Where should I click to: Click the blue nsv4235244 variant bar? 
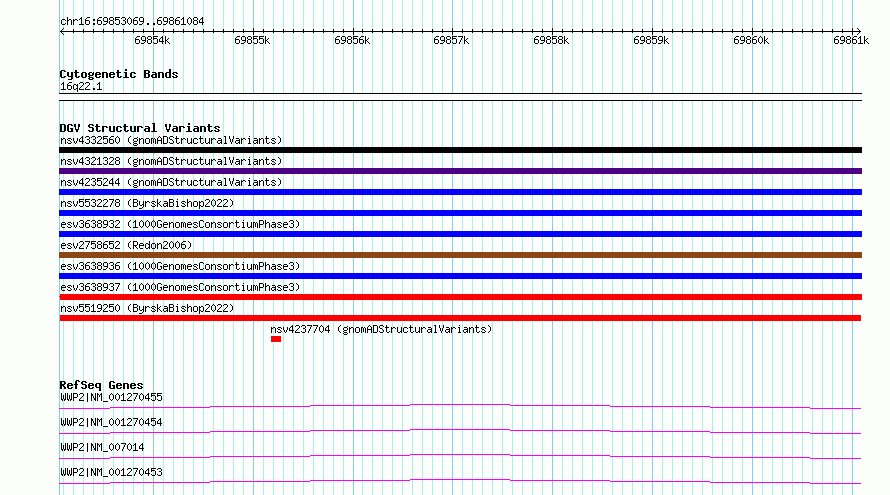tap(460, 192)
